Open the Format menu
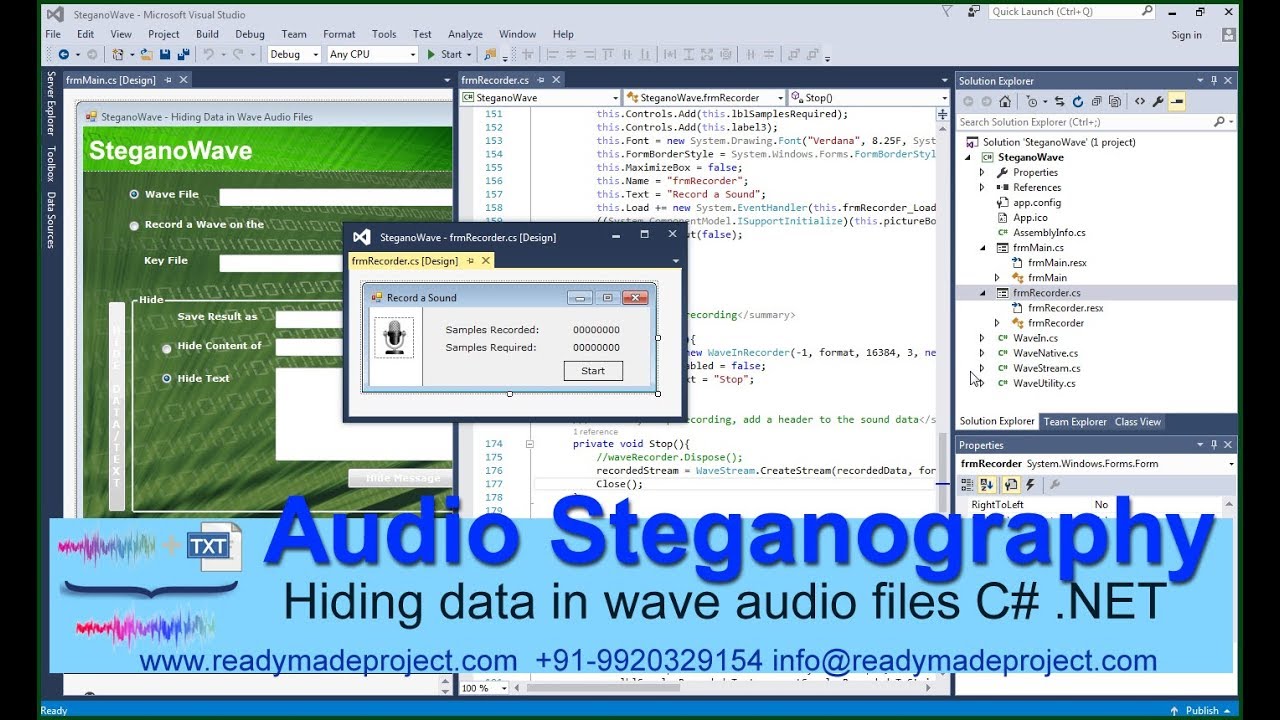1280x720 pixels. click(339, 34)
